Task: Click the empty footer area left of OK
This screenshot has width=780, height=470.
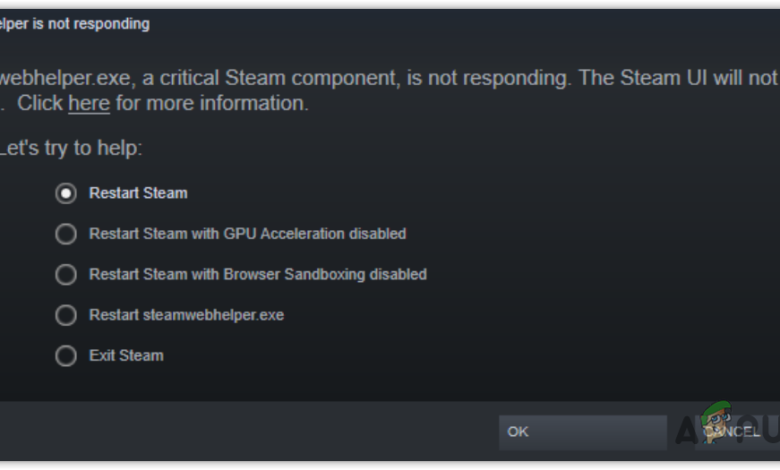Action: [250, 432]
